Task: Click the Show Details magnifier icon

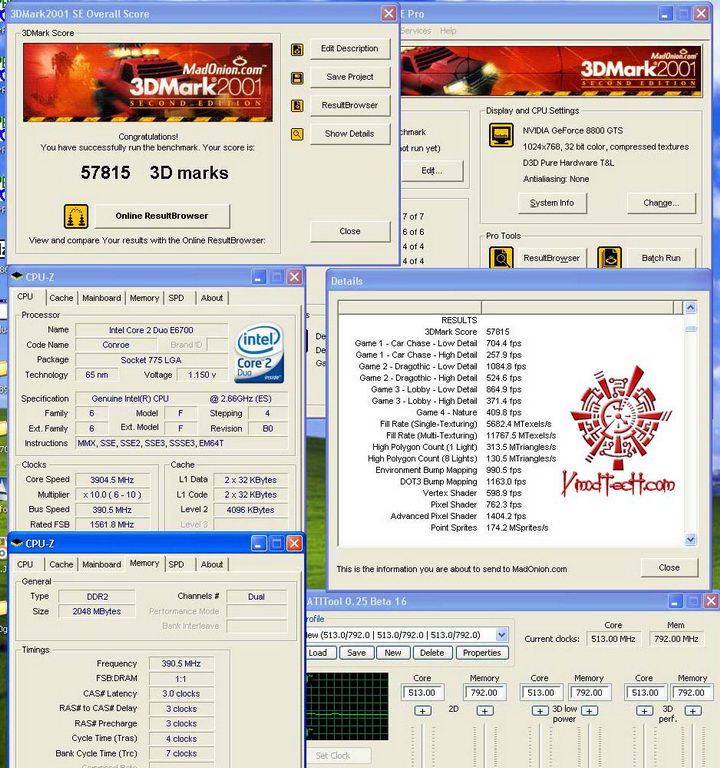Action: coord(297,134)
